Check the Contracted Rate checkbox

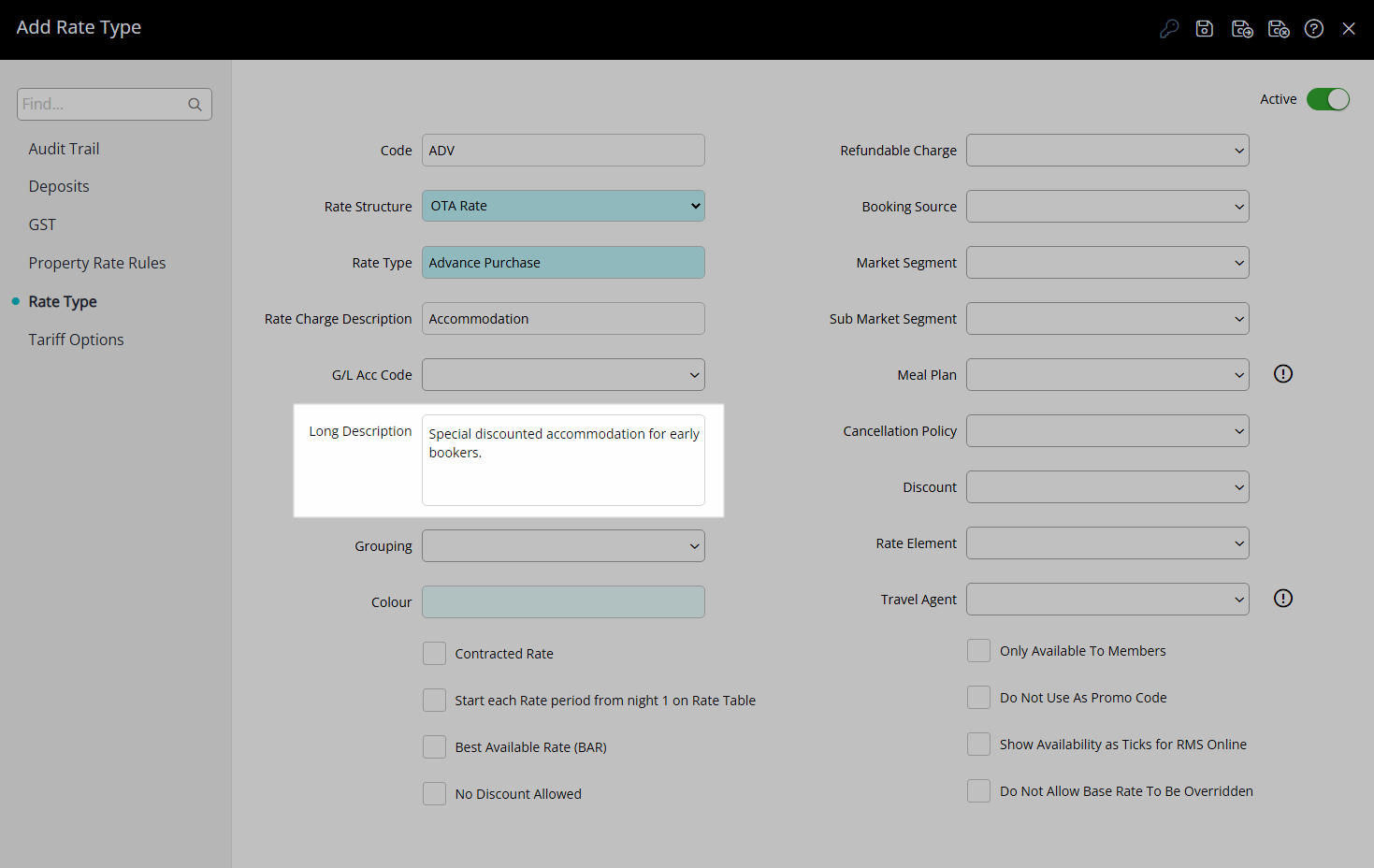(x=434, y=654)
